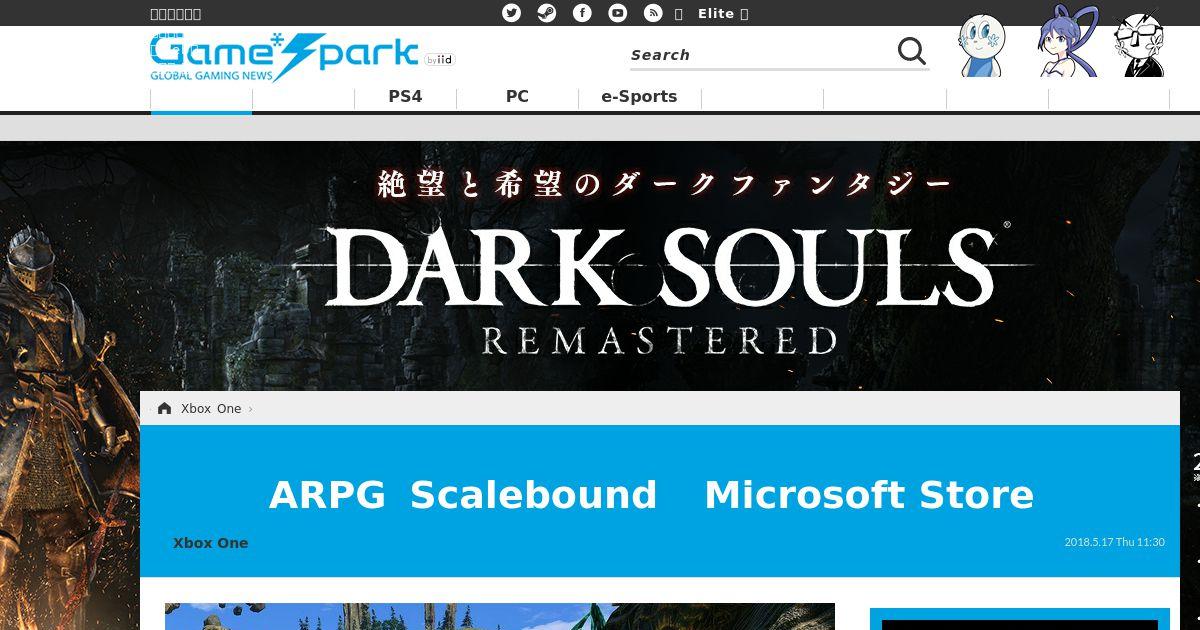Image resolution: width=1200 pixels, height=630 pixels.
Task: Click the home icon in breadcrumb
Action: coord(164,408)
